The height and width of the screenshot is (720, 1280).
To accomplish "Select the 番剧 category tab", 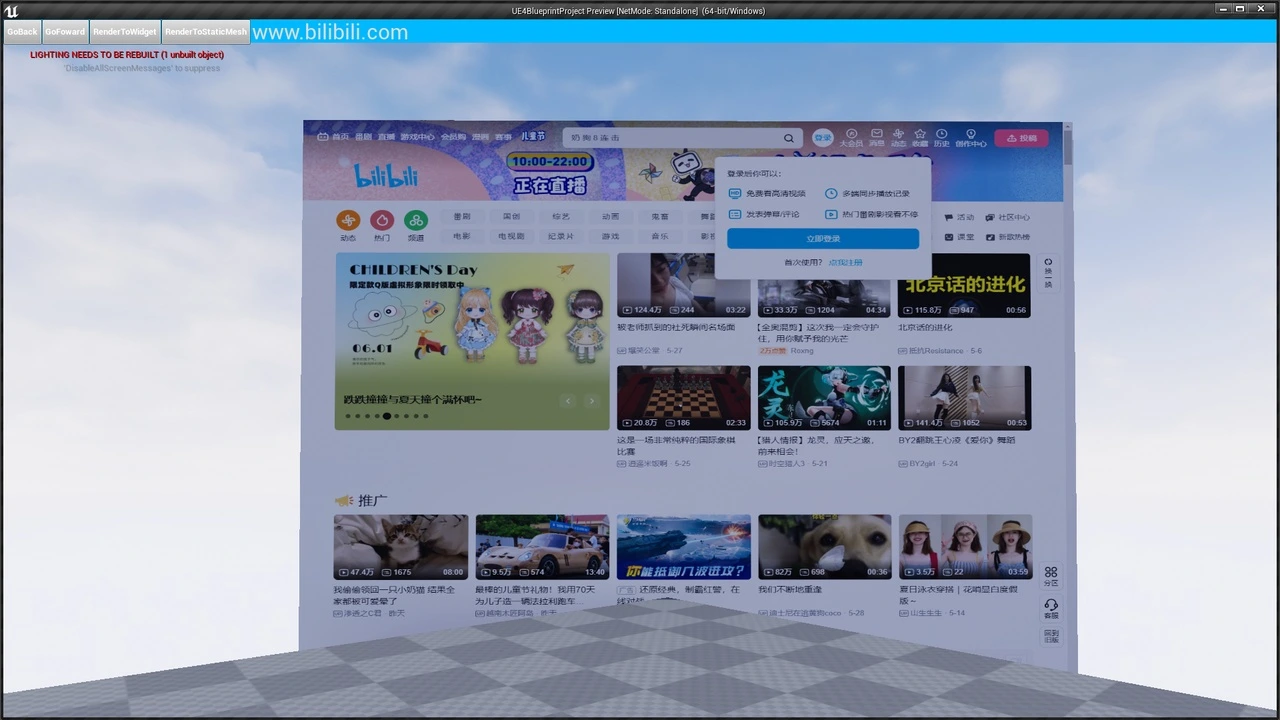I will click(461, 216).
